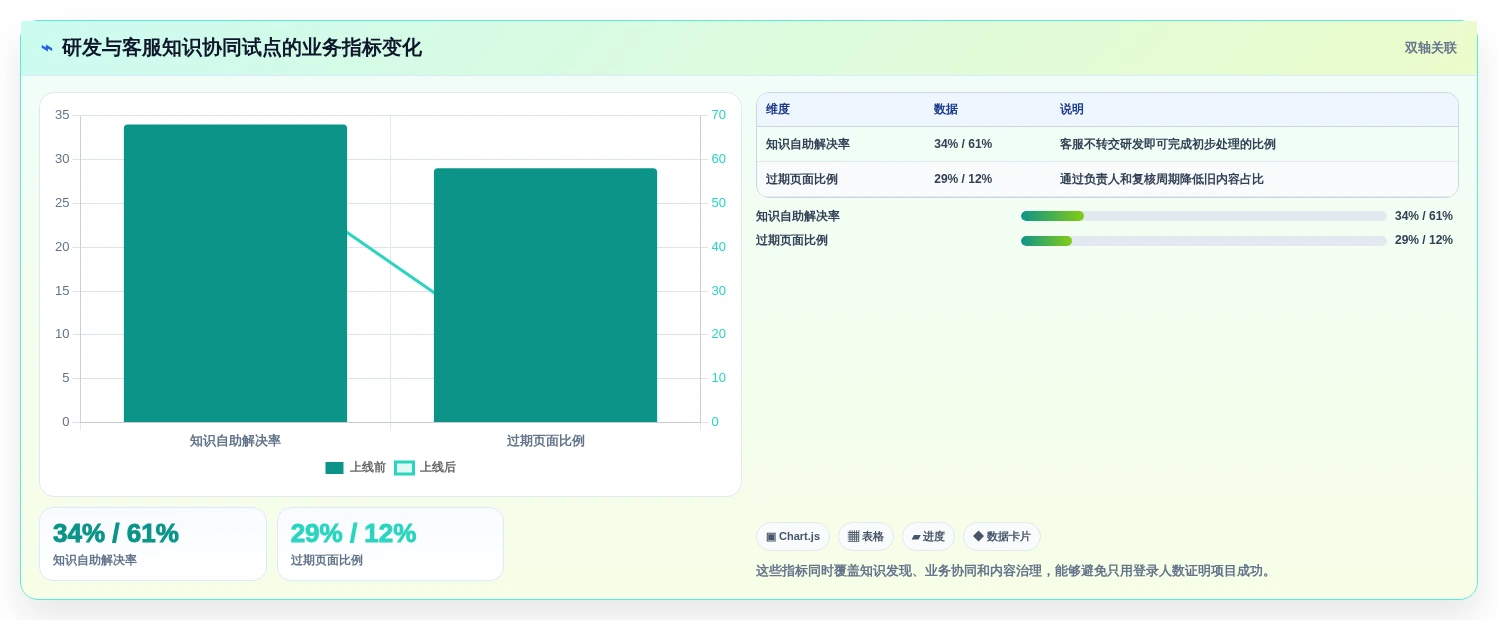Click the 过期页面比例 bar in the chart
The height and width of the screenshot is (620, 1498).
point(545,295)
